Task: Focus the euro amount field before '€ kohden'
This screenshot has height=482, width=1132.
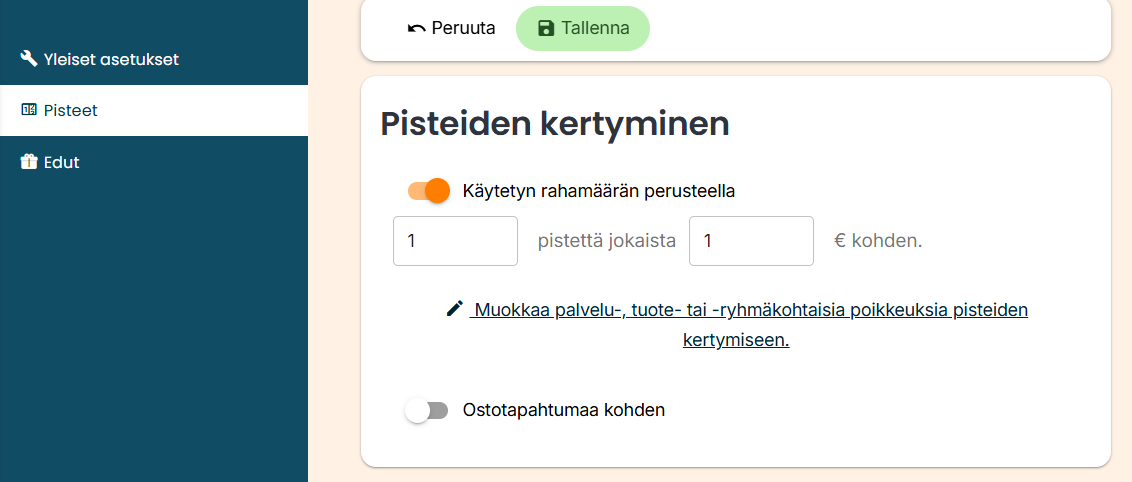Action: coord(751,241)
